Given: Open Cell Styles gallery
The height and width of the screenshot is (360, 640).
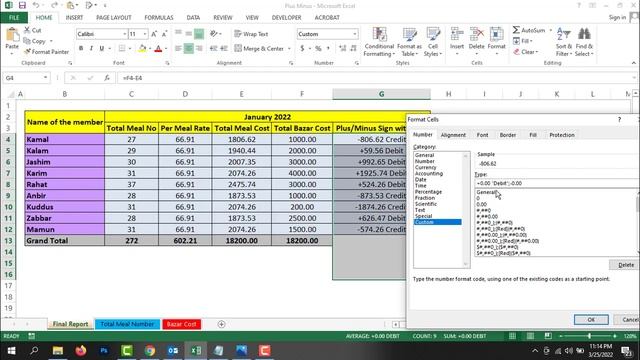Looking at the screenshot, I should click(x=433, y=42).
